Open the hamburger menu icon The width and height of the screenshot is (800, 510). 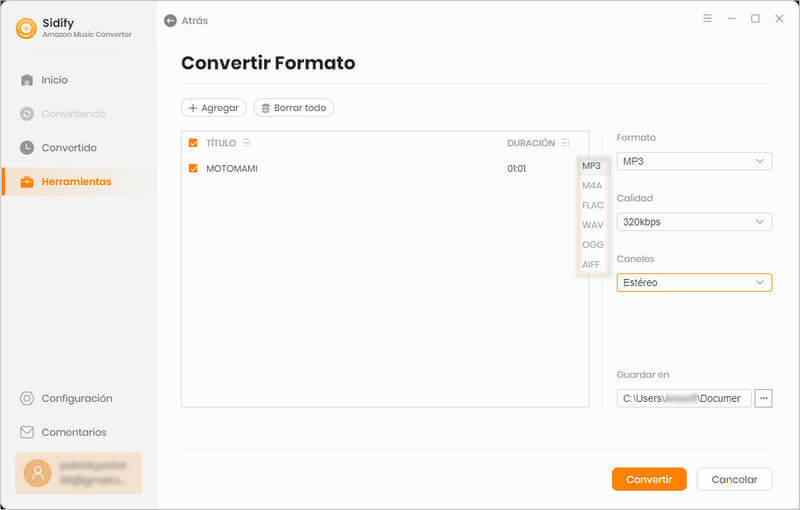(x=707, y=18)
